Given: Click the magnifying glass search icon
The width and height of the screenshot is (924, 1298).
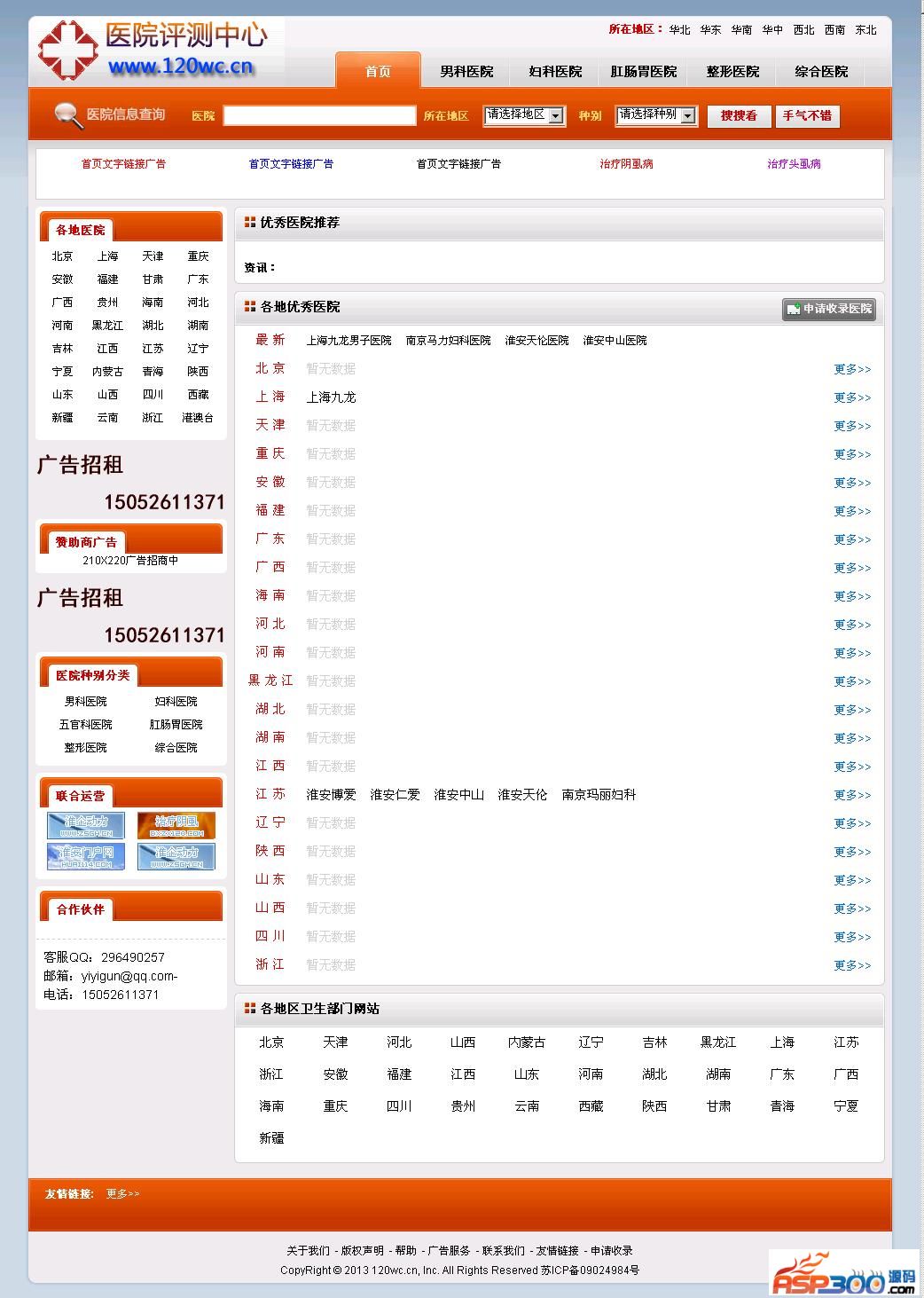Looking at the screenshot, I should point(67,115).
